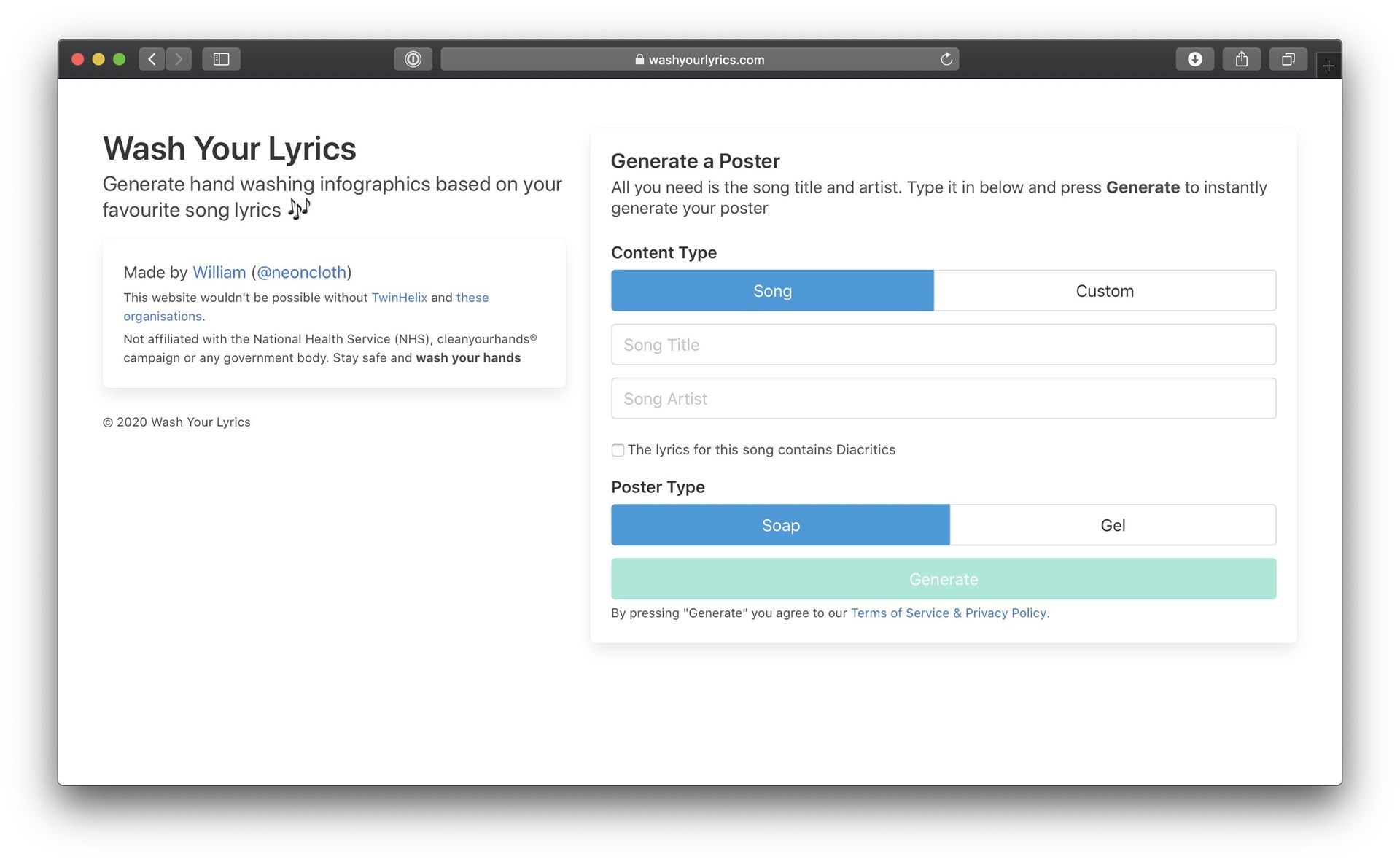Open the Share sheet icon
Image resolution: width=1400 pixels, height=862 pixels.
[1241, 59]
